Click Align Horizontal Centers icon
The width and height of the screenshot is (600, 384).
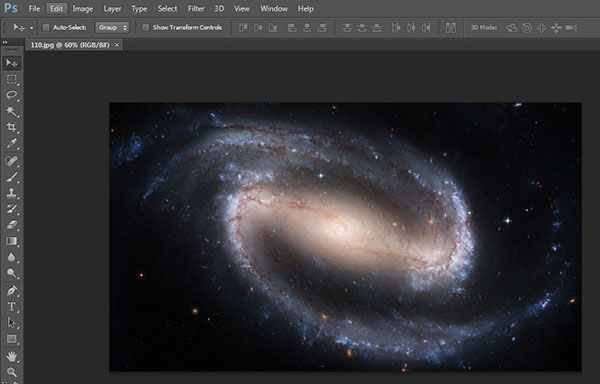307,28
